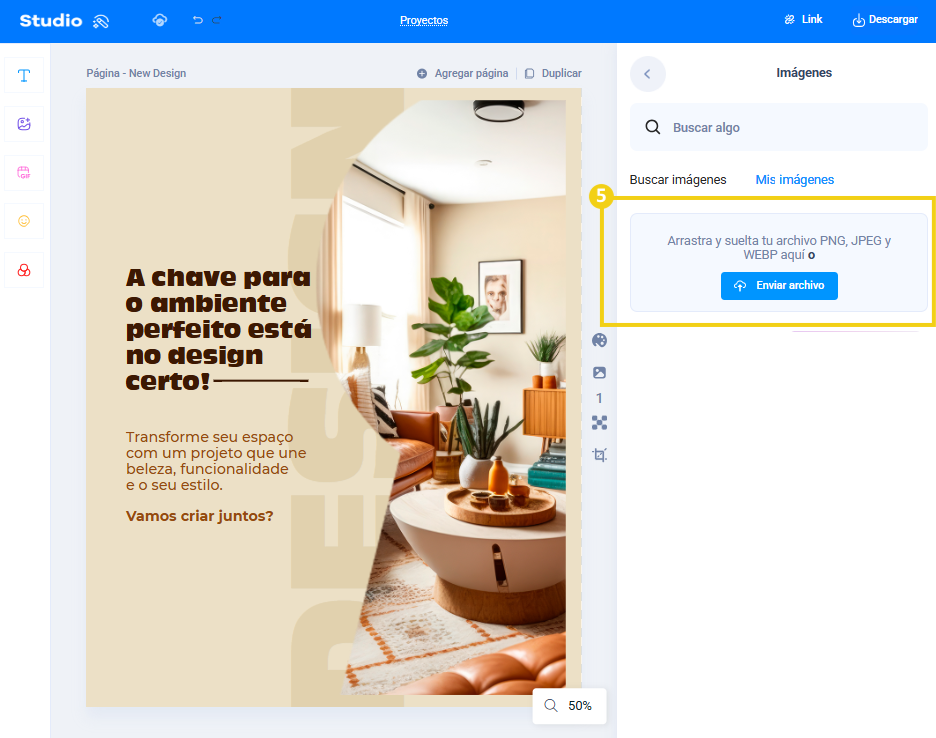Open the Images tool in left sidebar
936x738 pixels.
[x=24, y=124]
